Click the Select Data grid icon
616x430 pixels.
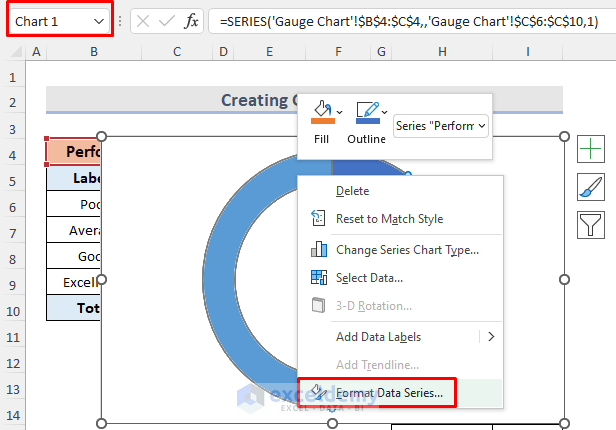pos(319,277)
